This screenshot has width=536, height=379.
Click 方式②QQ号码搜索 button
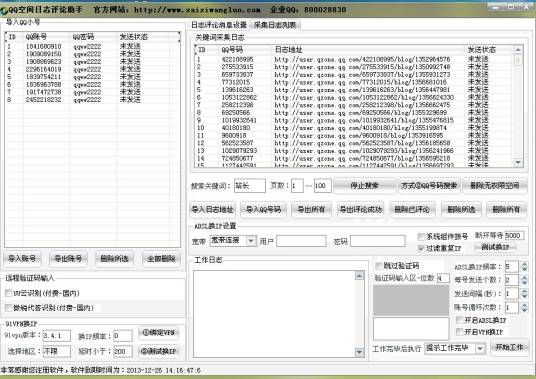point(429,186)
